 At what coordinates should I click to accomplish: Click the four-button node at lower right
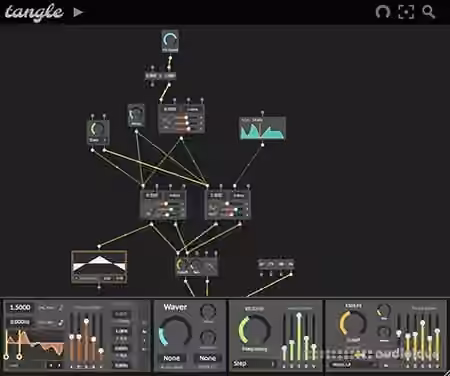276,264
